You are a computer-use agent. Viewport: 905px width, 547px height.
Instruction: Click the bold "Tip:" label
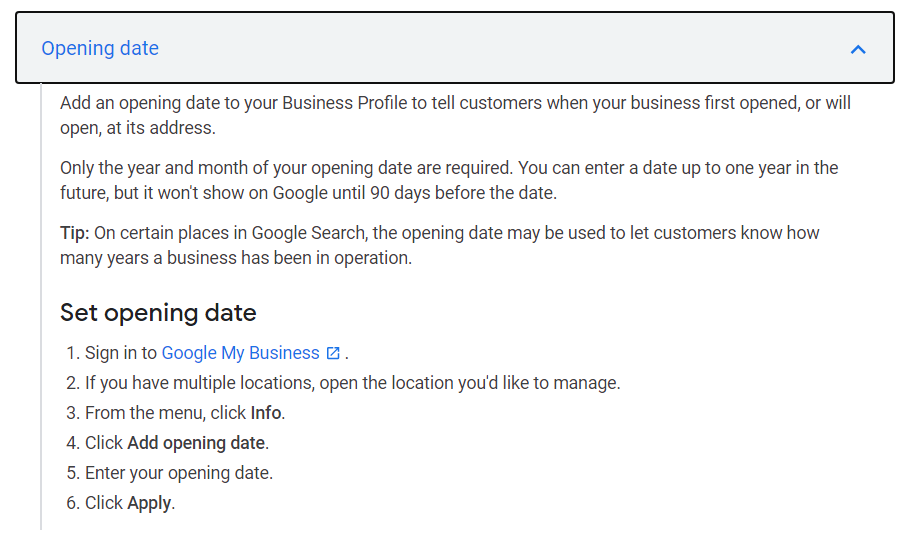pos(74,233)
